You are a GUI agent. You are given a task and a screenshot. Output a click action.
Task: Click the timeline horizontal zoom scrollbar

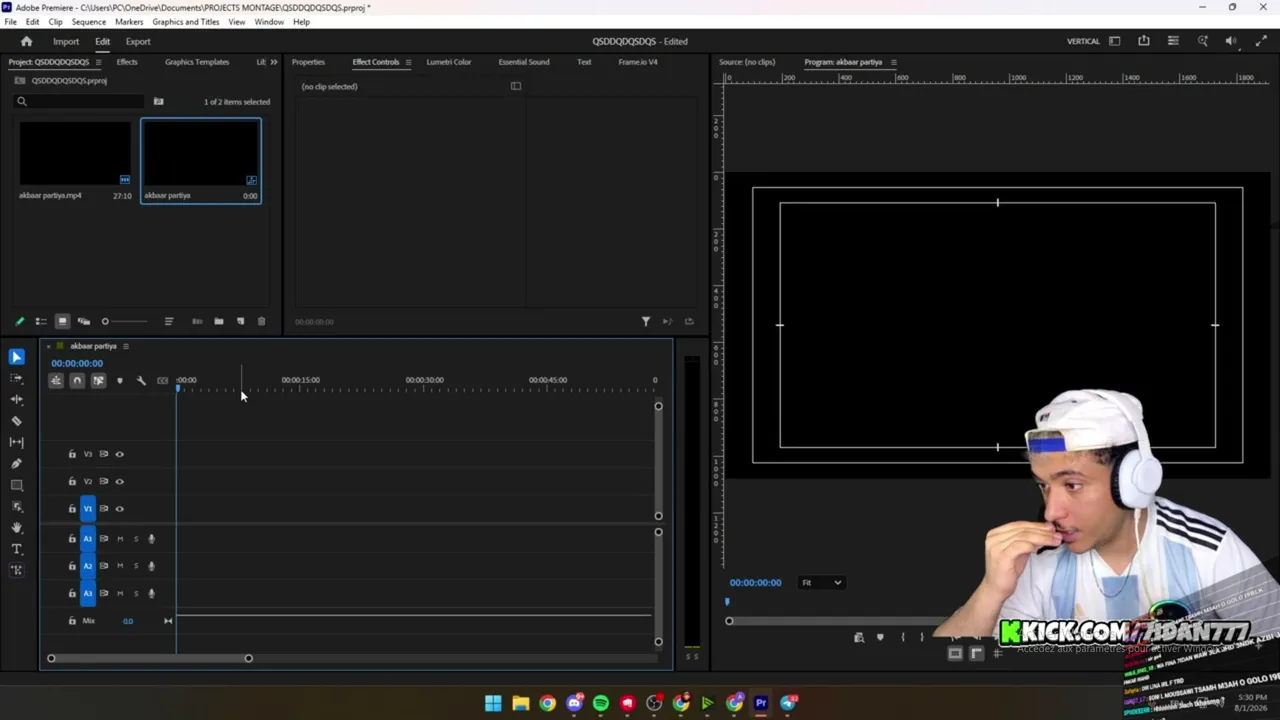point(150,658)
